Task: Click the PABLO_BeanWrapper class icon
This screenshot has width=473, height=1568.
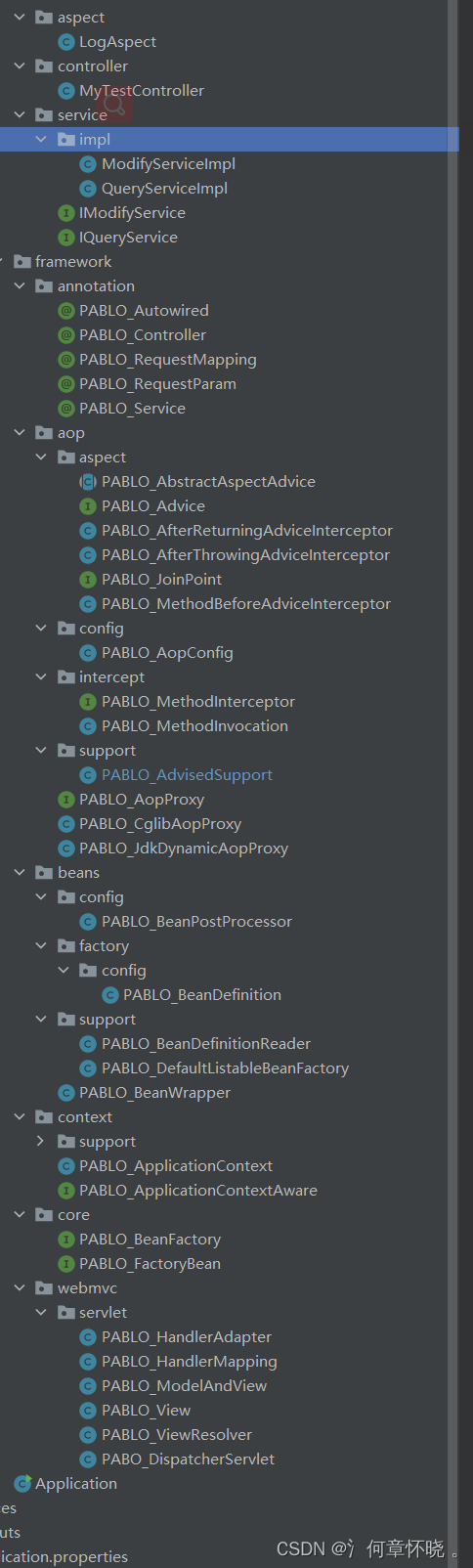Action: pos(66,1093)
